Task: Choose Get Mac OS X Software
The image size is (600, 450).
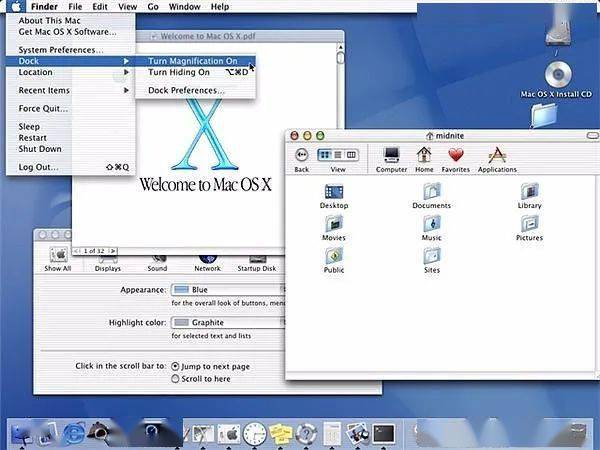Action: tap(70, 32)
